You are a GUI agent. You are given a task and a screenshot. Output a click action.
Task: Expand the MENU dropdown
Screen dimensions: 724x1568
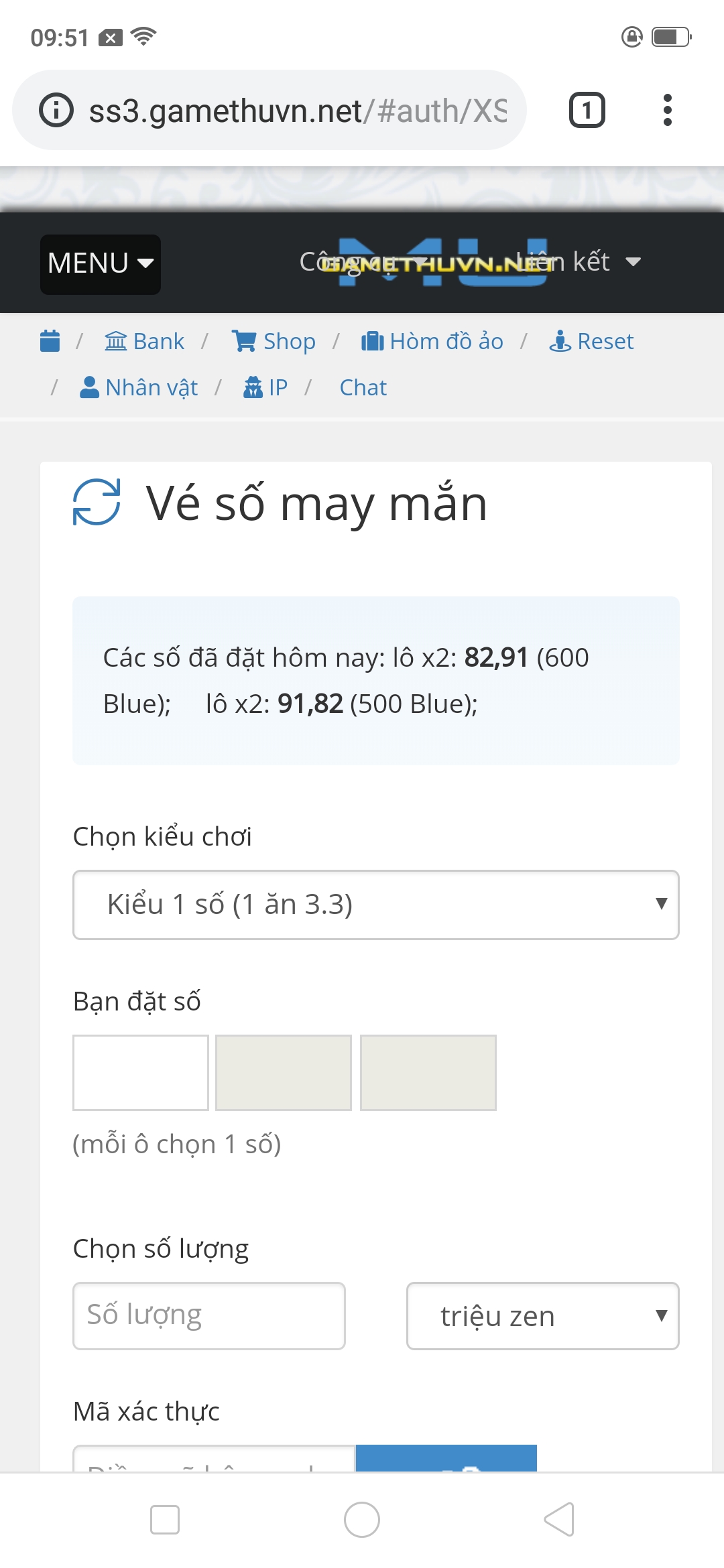(x=101, y=264)
